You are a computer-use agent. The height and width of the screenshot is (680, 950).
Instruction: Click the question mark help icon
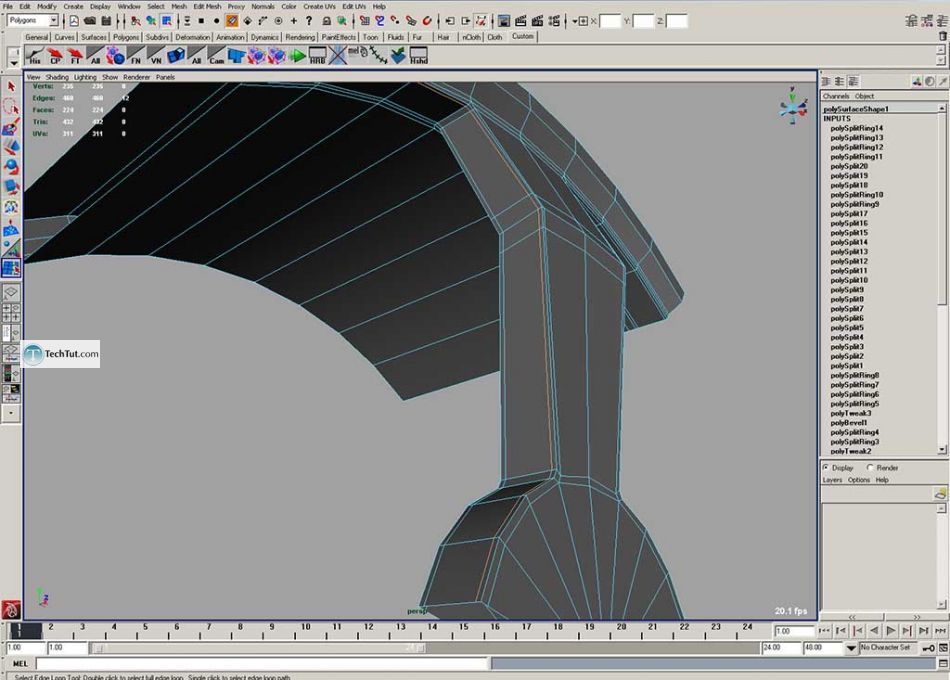coord(309,21)
